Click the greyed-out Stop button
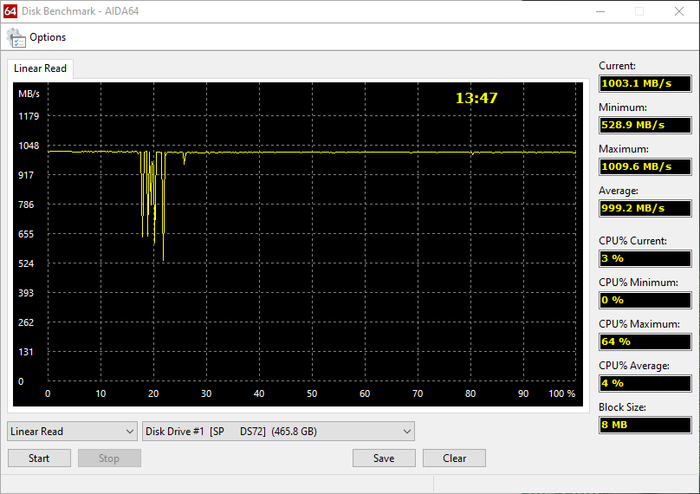 [109, 458]
